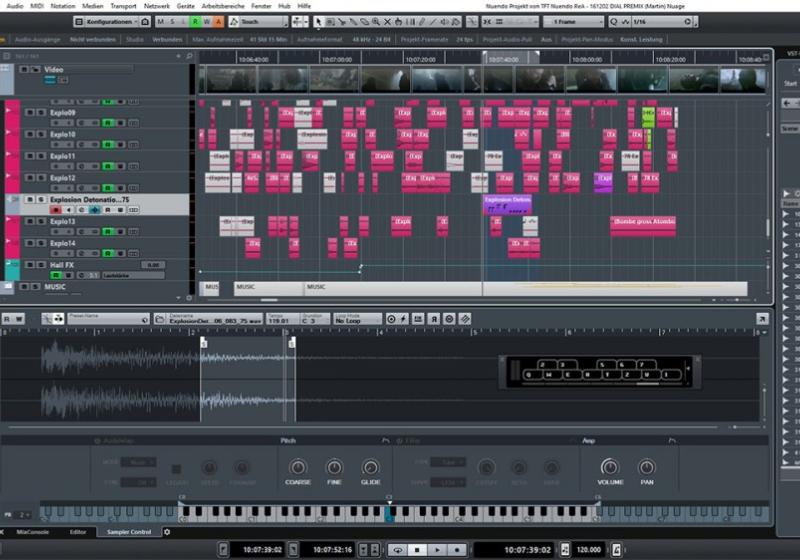Mute the Explo13 track
The width and height of the screenshot is (800, 560).
(29, 221)
